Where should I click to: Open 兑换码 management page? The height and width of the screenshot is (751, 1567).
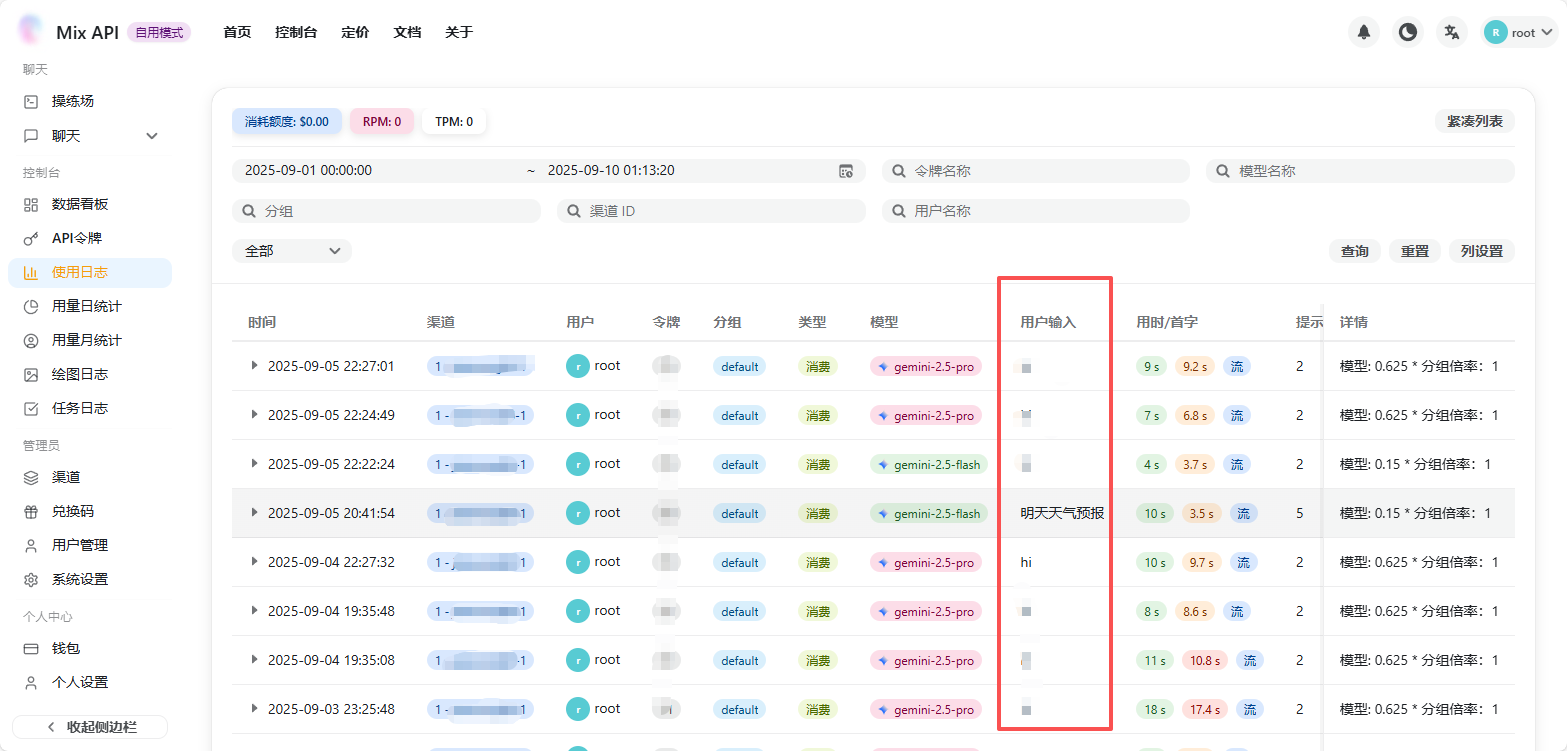click(x=73, y=511)
